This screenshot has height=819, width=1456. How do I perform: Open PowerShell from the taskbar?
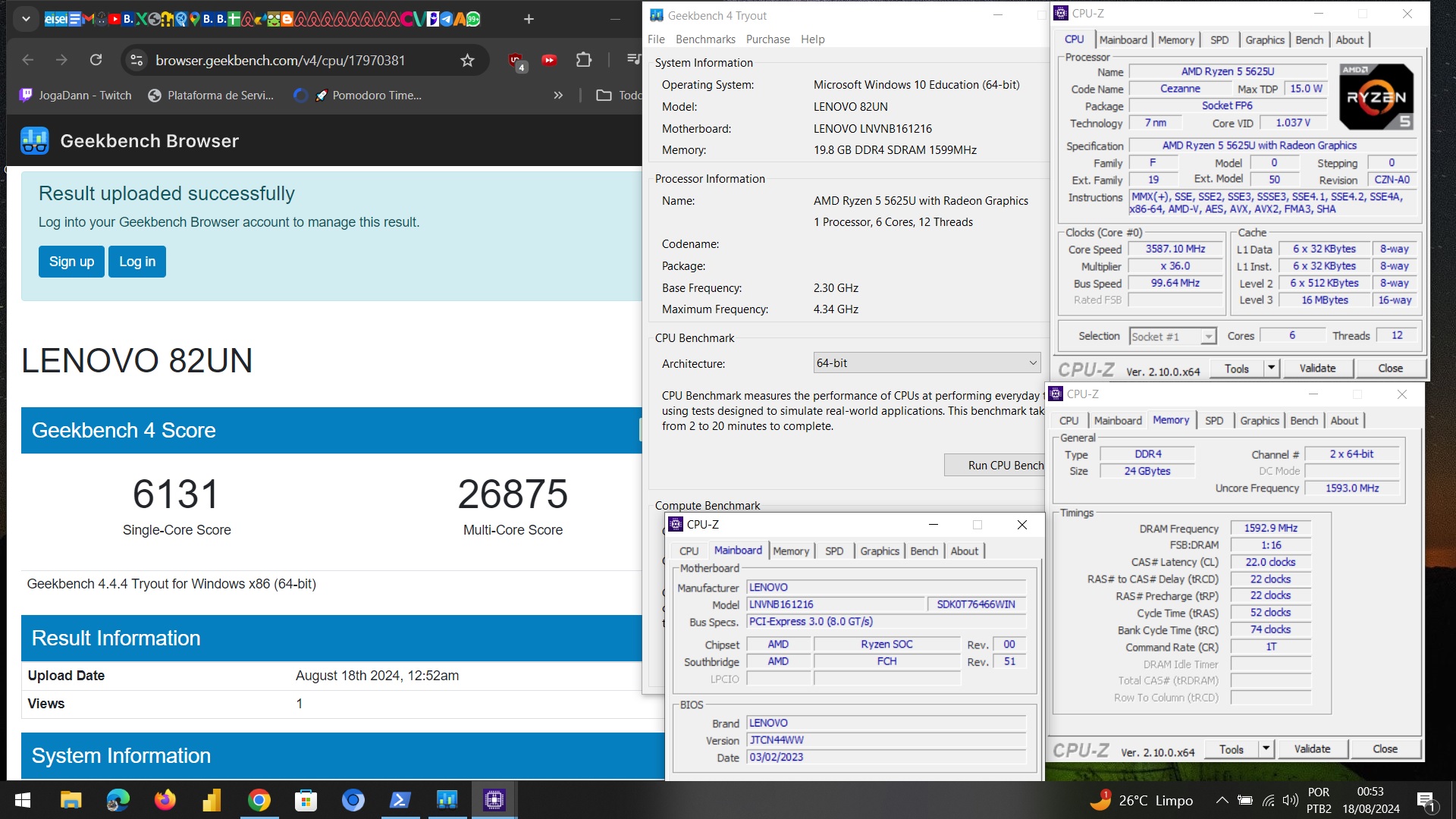400,800
